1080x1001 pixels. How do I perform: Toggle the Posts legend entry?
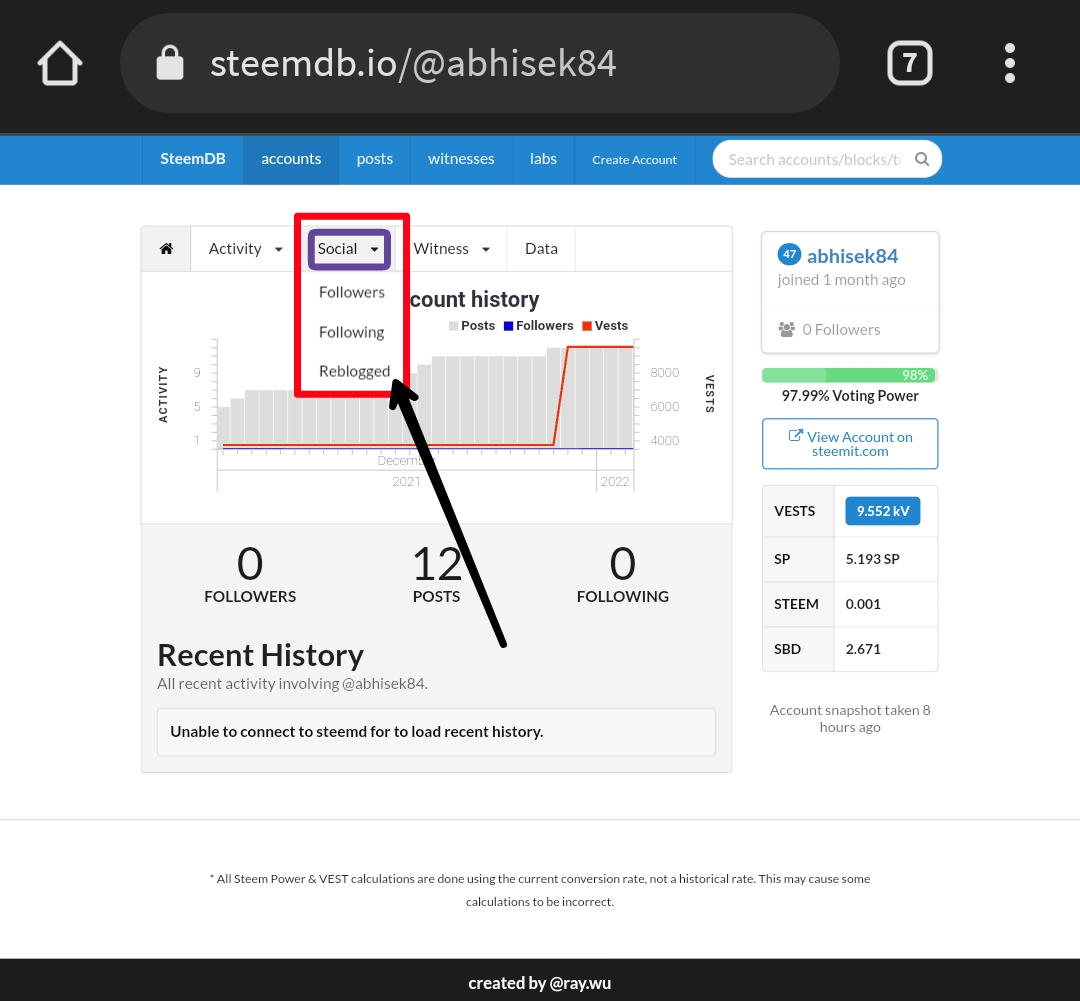click(x=472, y=326)
